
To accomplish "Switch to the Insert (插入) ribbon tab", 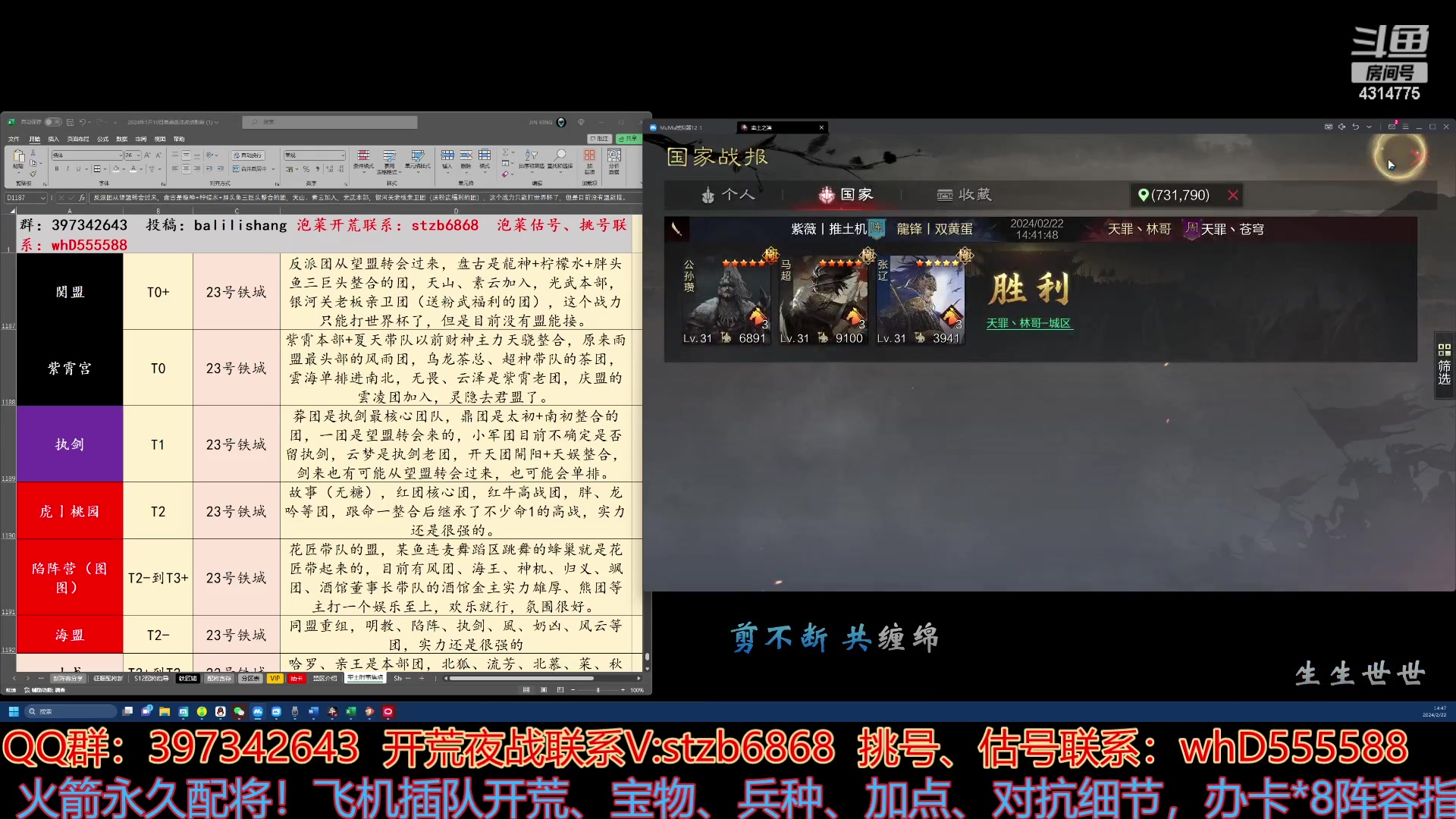I will coord(53,140).
